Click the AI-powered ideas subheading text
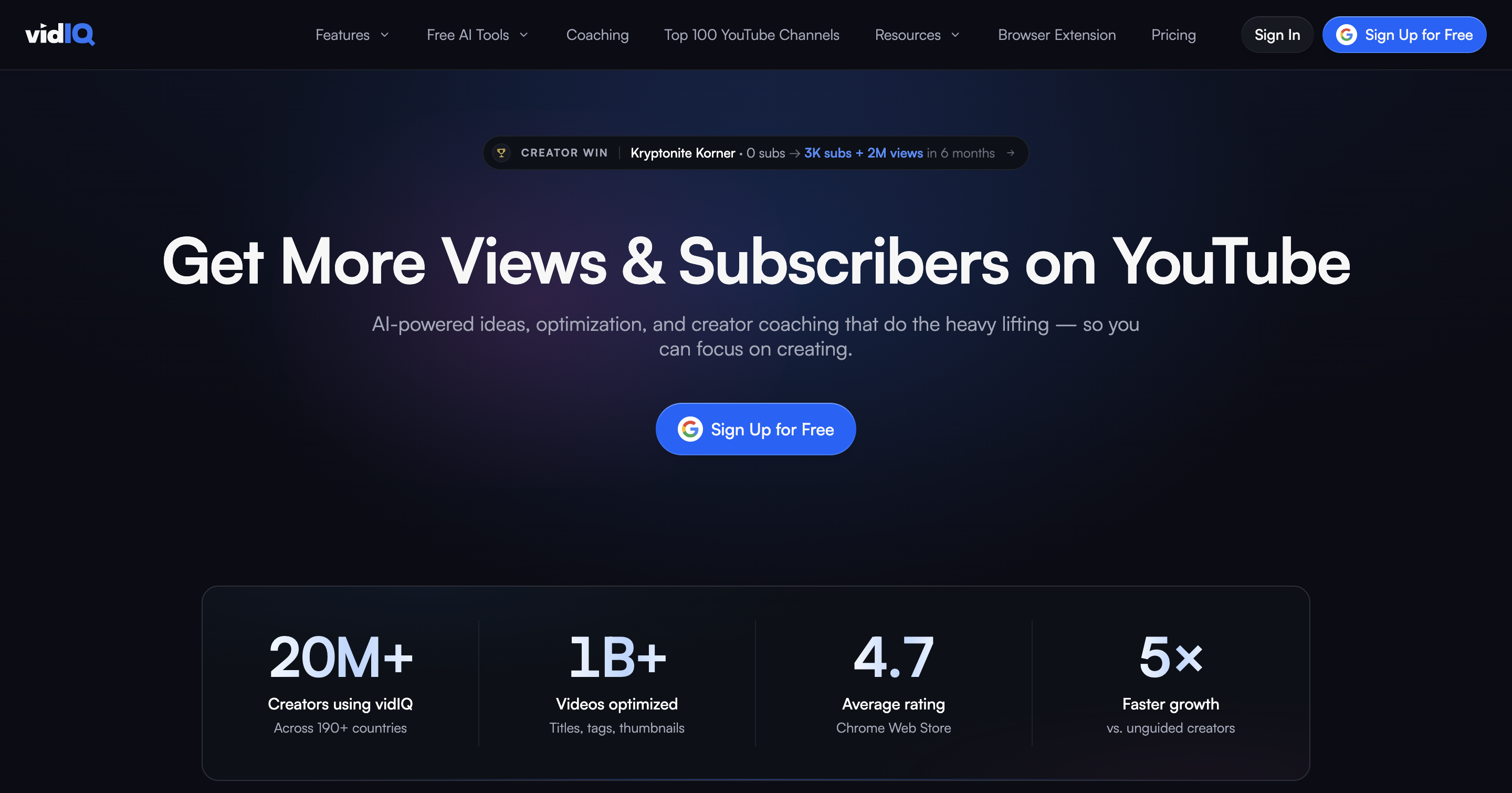Screen dimensions: 1512x793 tap(756, 336)
